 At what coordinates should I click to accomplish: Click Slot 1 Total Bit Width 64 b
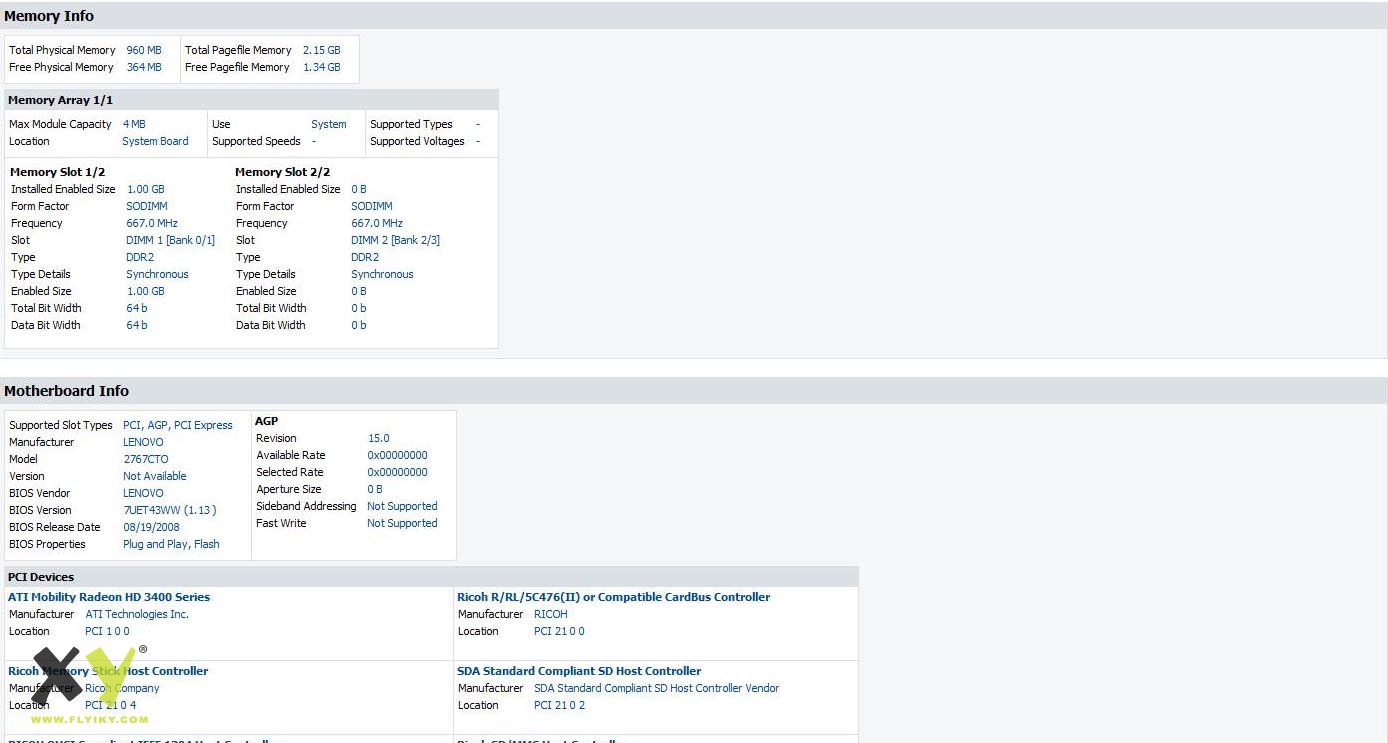pos(137,308)
